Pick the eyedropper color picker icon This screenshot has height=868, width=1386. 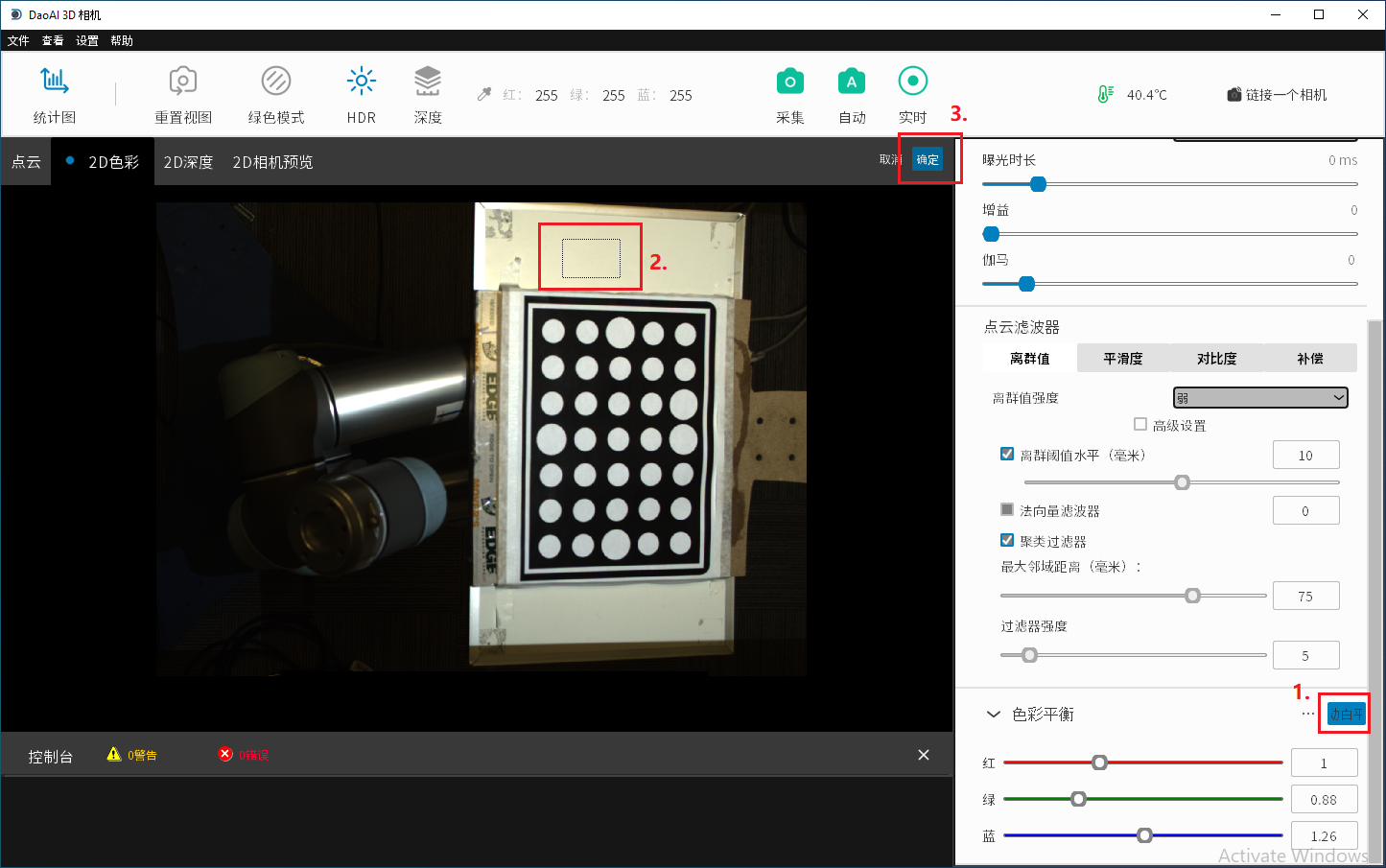click(x=484, y=94)
